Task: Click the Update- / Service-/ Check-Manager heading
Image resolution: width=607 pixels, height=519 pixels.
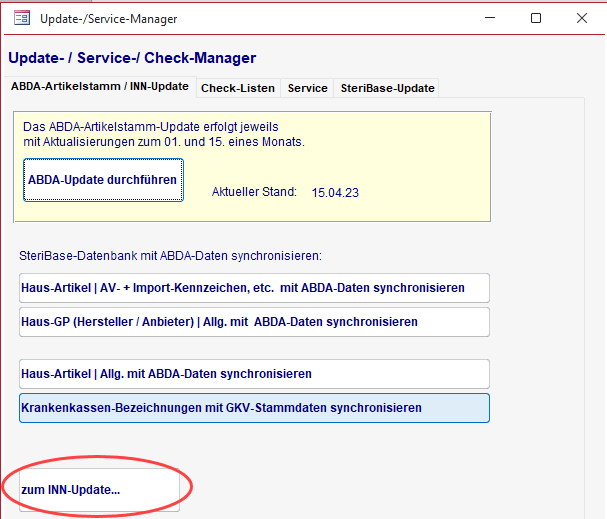Action: (132, 58)
